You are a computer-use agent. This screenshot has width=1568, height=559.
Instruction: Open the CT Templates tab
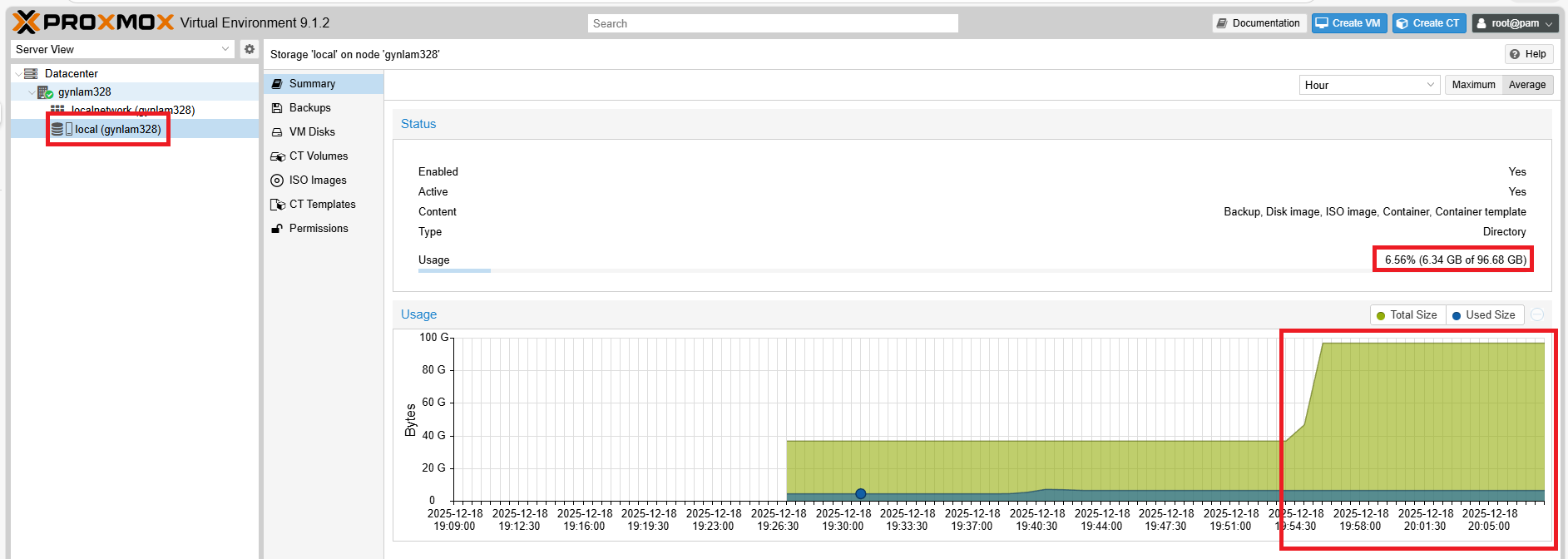coord(324,205)
